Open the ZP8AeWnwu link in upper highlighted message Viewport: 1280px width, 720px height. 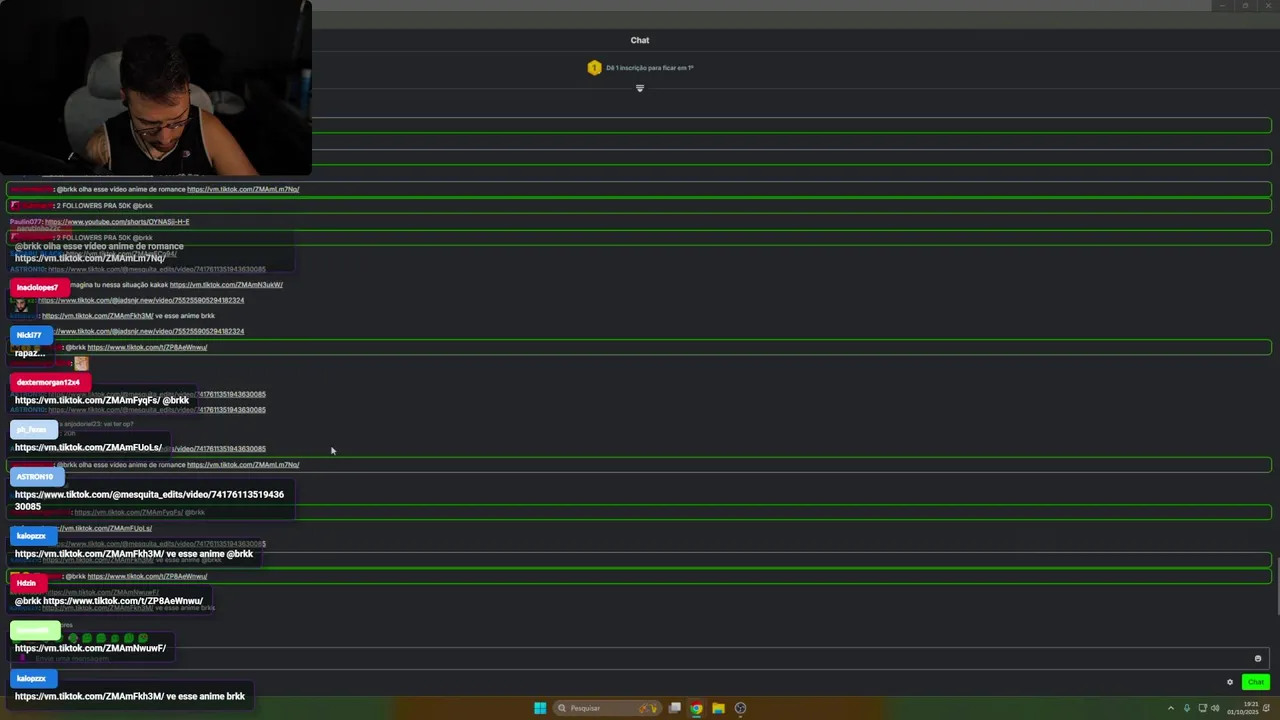click(x=147, y=347)
